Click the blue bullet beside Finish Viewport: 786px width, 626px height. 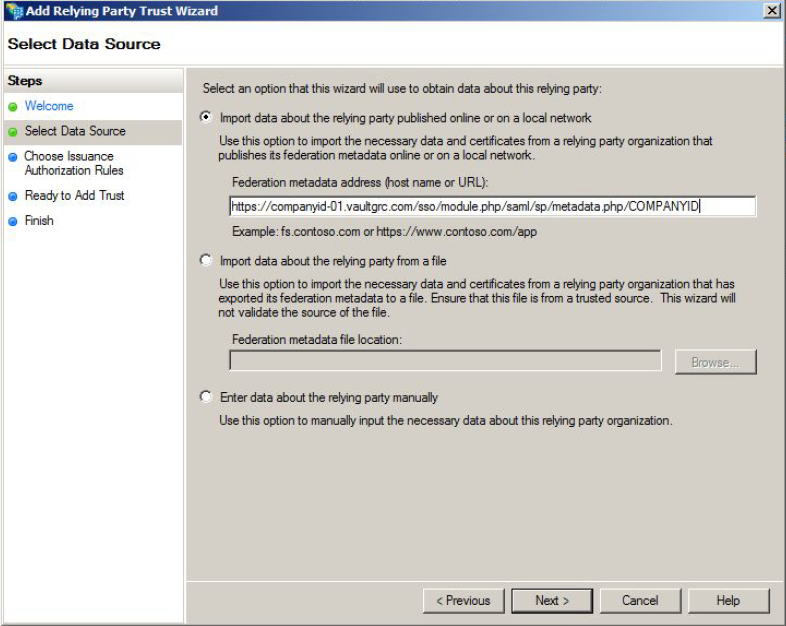pyautogui.click(x=13, y=221)
